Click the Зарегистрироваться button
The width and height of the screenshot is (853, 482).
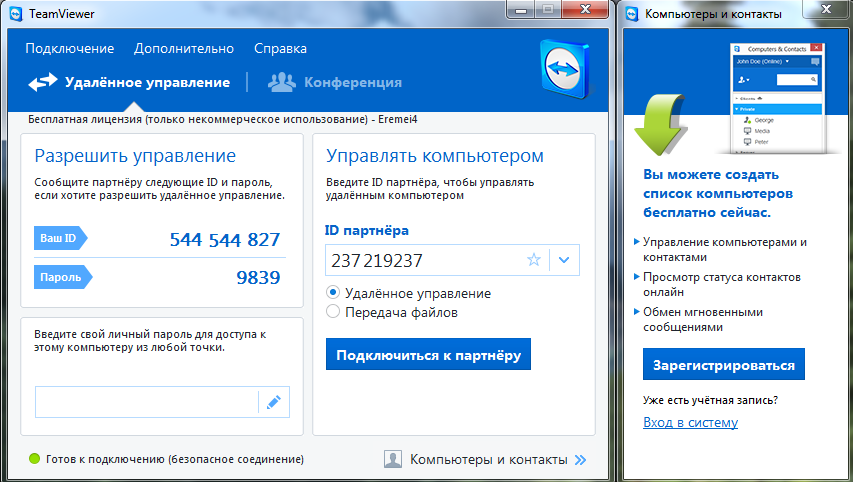pyautogui.click(x=724, y=365)
